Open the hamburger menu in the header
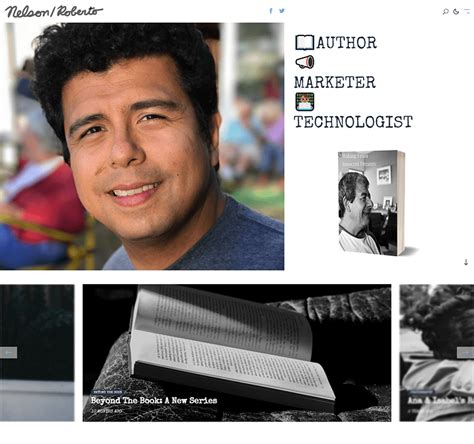 point(467,11)
